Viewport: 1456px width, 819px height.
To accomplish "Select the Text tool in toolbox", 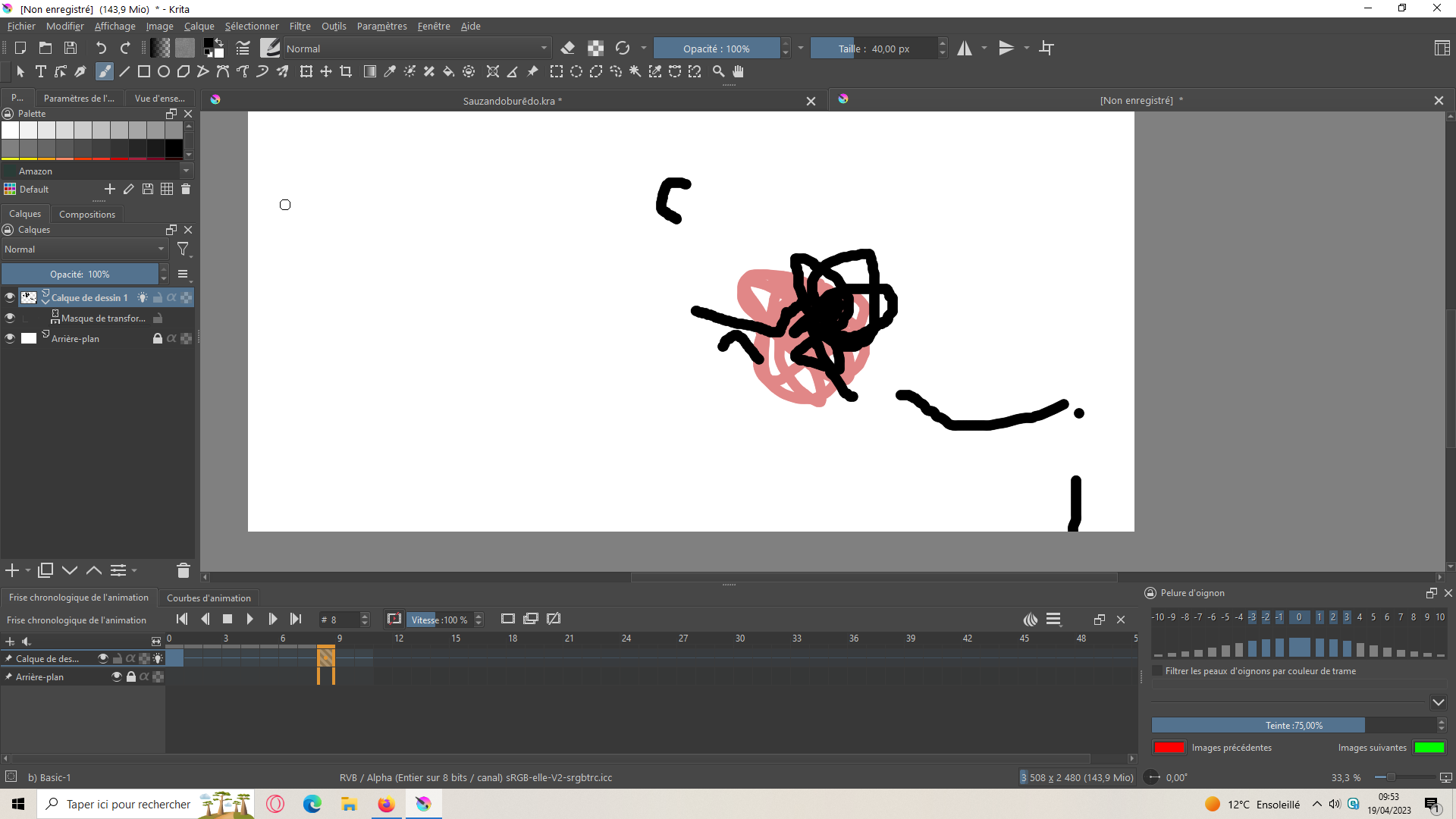I will pyautogui.click(x=41, y=71).
